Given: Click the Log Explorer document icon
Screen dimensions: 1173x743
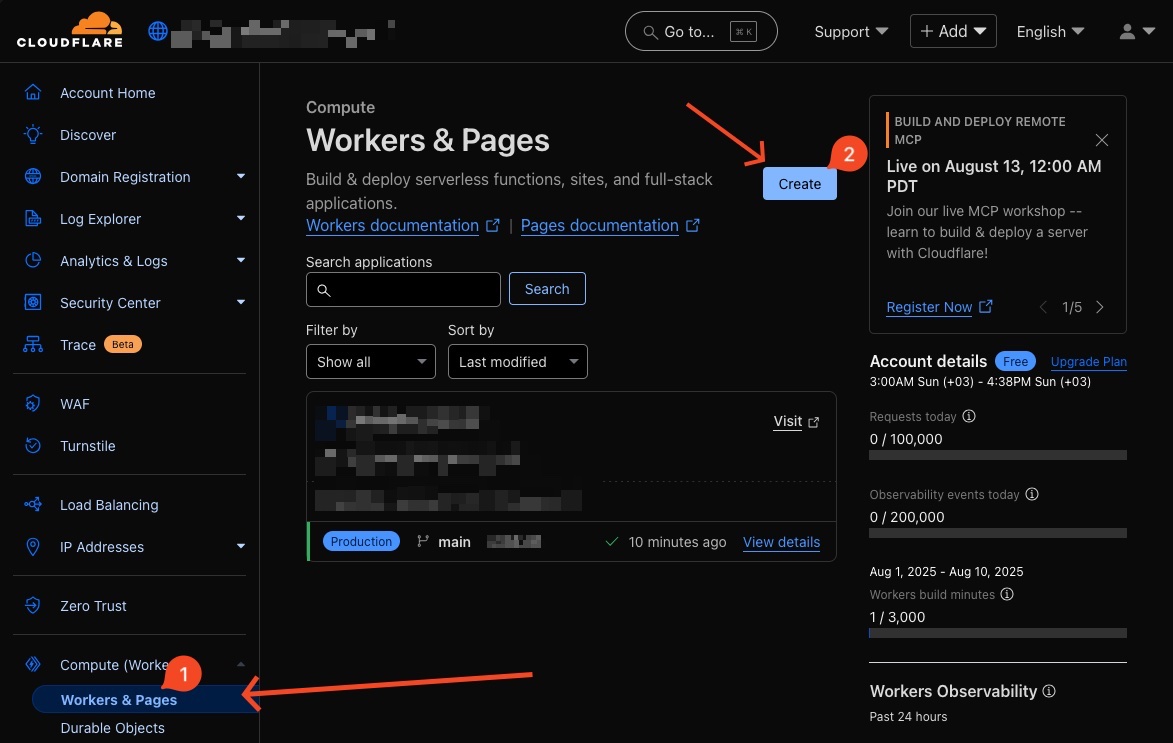Looking at the screenshot, I should coord(33,218).
